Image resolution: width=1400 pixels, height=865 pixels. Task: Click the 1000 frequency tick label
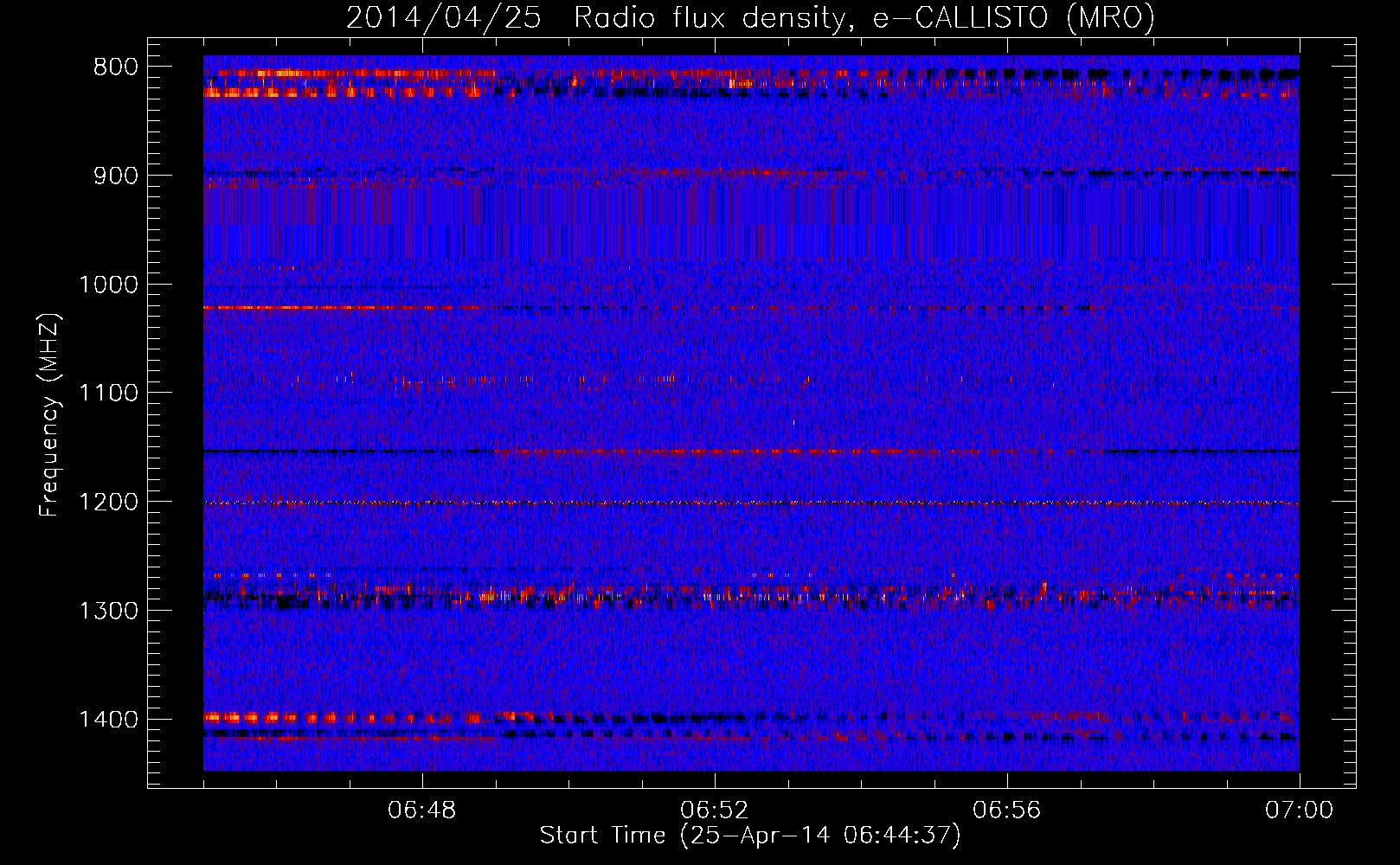pos(108,285)
